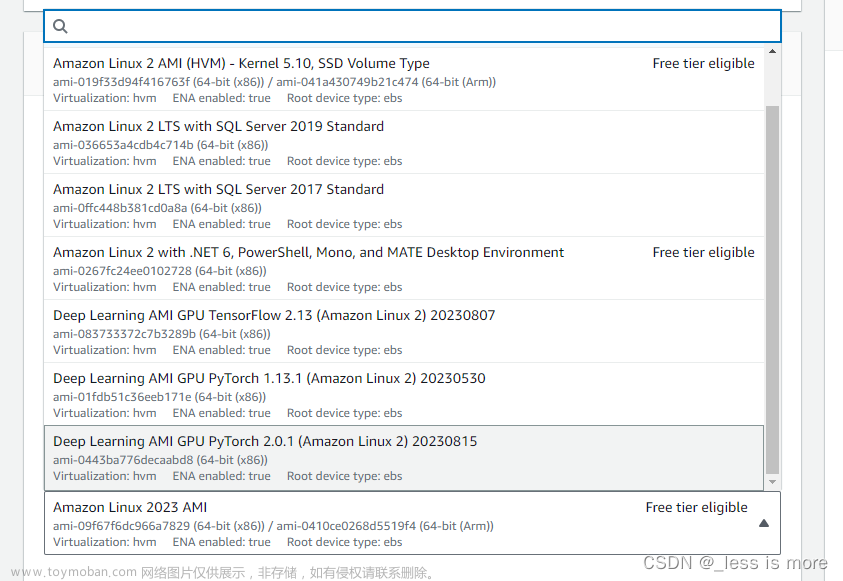This screenshot has height=581, width=843.
Task: Click Free tier eligible on Kernel 5.10 row
Action: coord(703,63)
